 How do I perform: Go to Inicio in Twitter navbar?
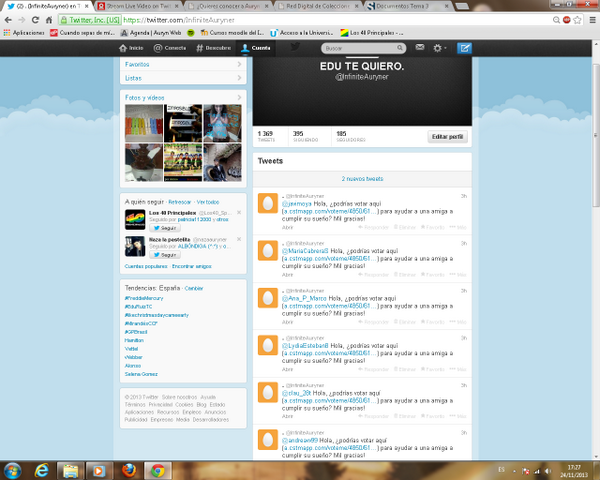131,48
